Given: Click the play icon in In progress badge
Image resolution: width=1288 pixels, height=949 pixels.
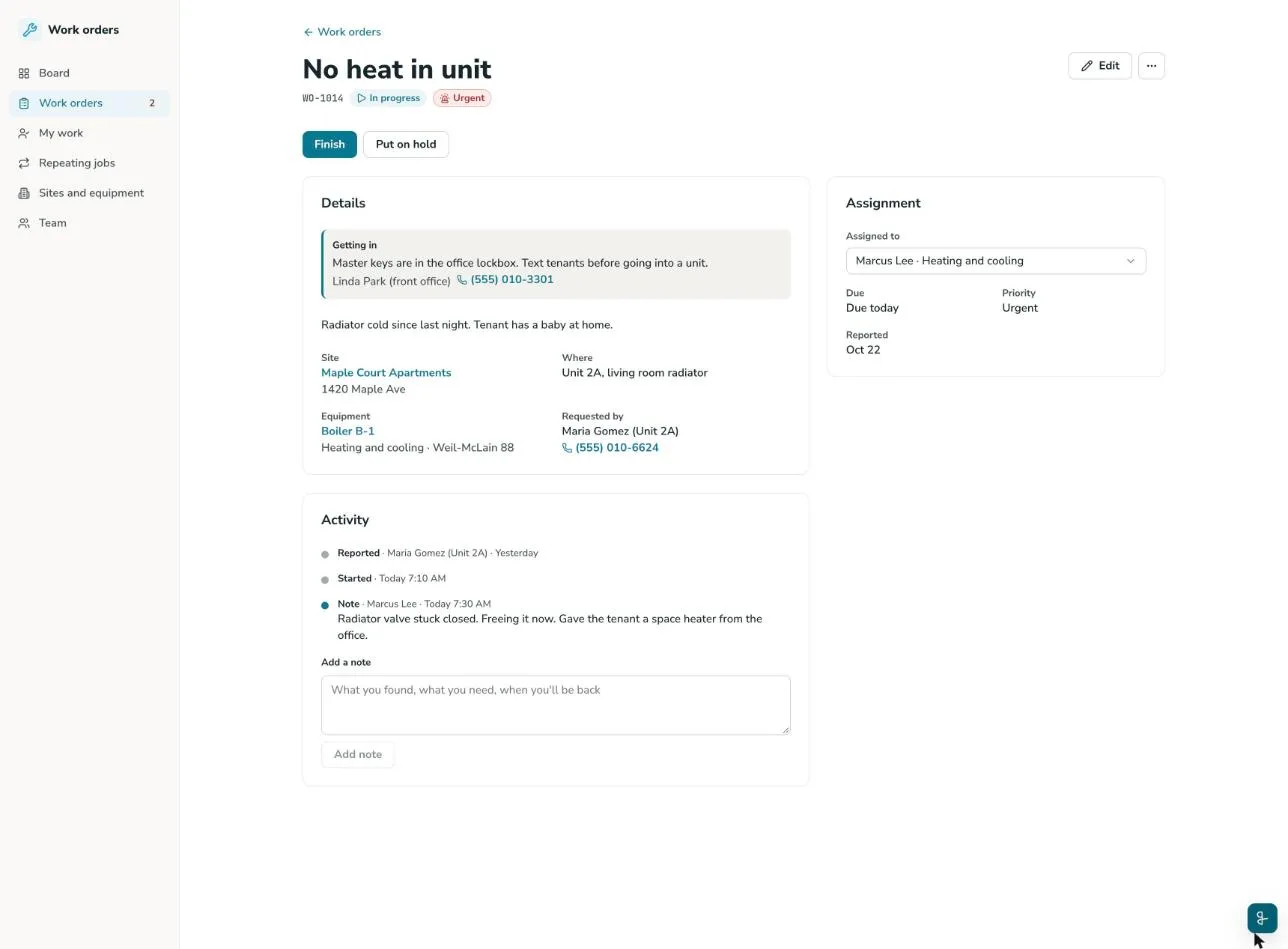Looking at the screenshot, I should coord(361,98).
